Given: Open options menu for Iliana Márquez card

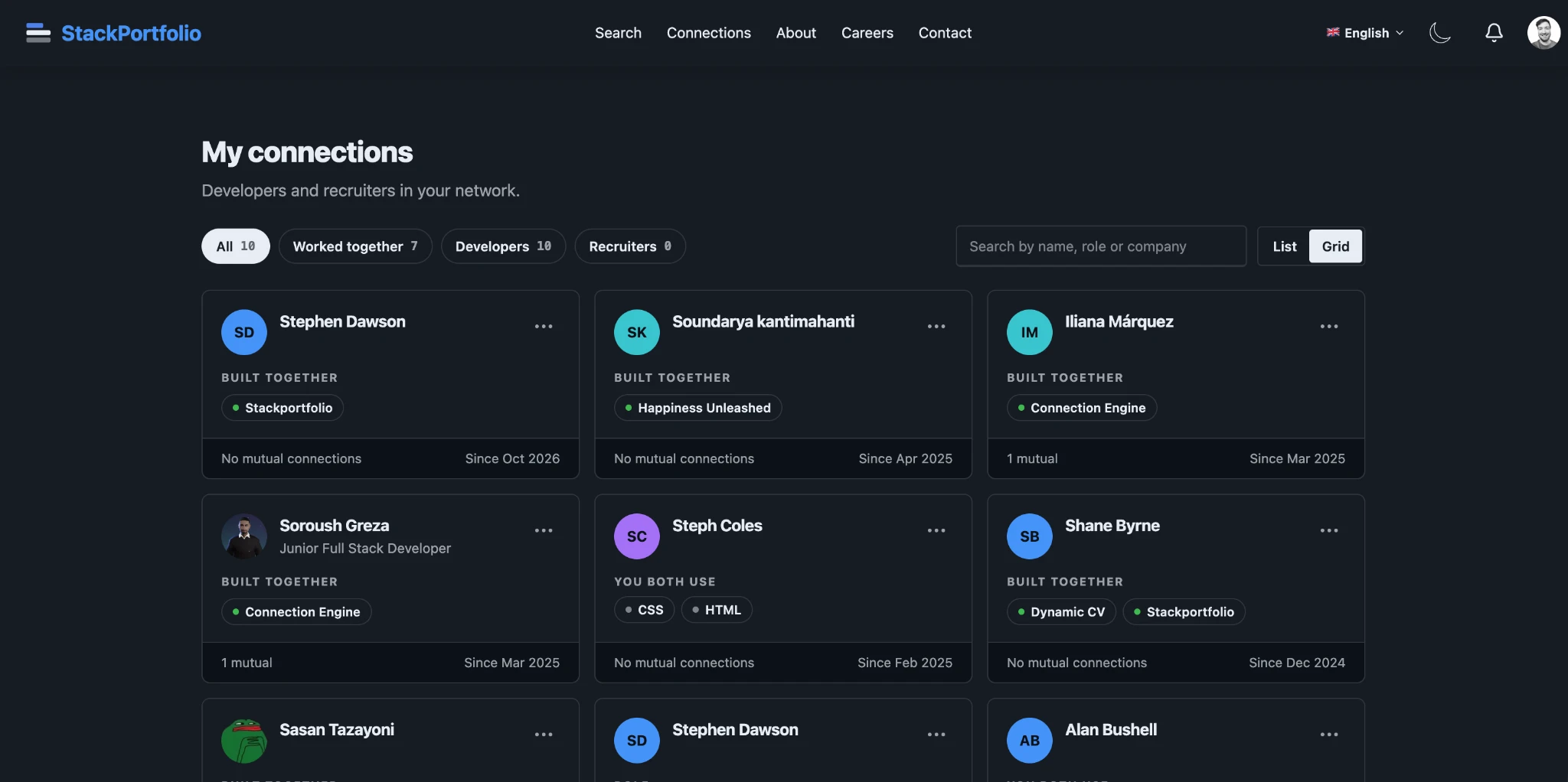Looking at the screenshot, I should point(1329,327).
